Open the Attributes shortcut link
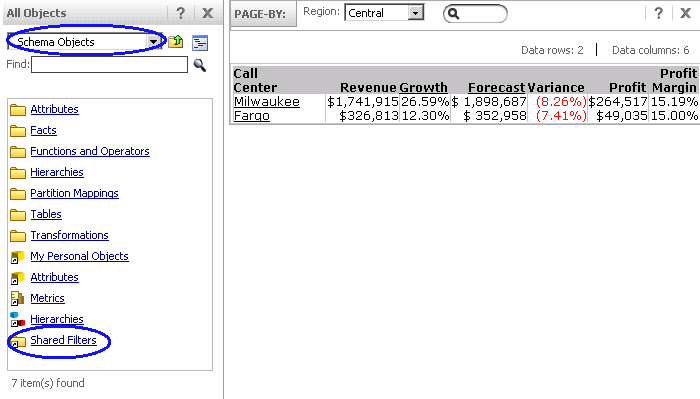The height and width of the screenshot is (399, 700). [x=54, y=277]
